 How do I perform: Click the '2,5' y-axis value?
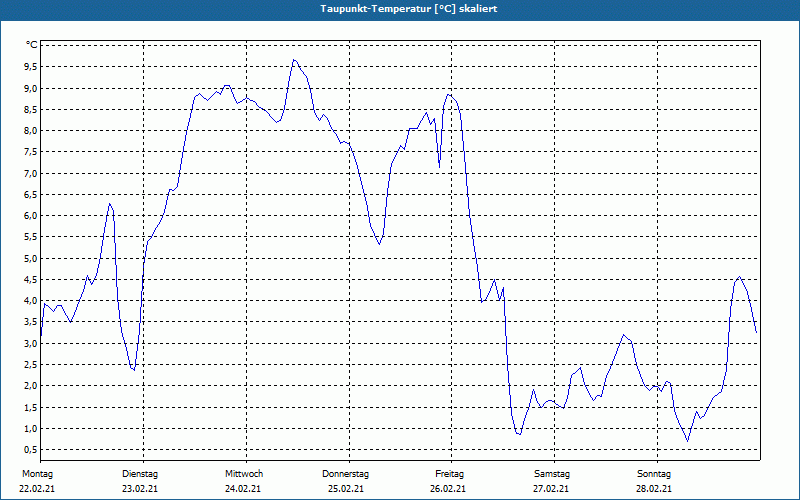pos(31,364)
